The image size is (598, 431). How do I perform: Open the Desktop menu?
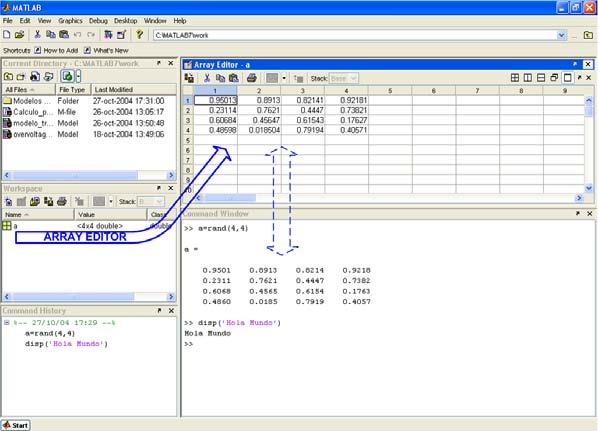[x=125, y=21]
